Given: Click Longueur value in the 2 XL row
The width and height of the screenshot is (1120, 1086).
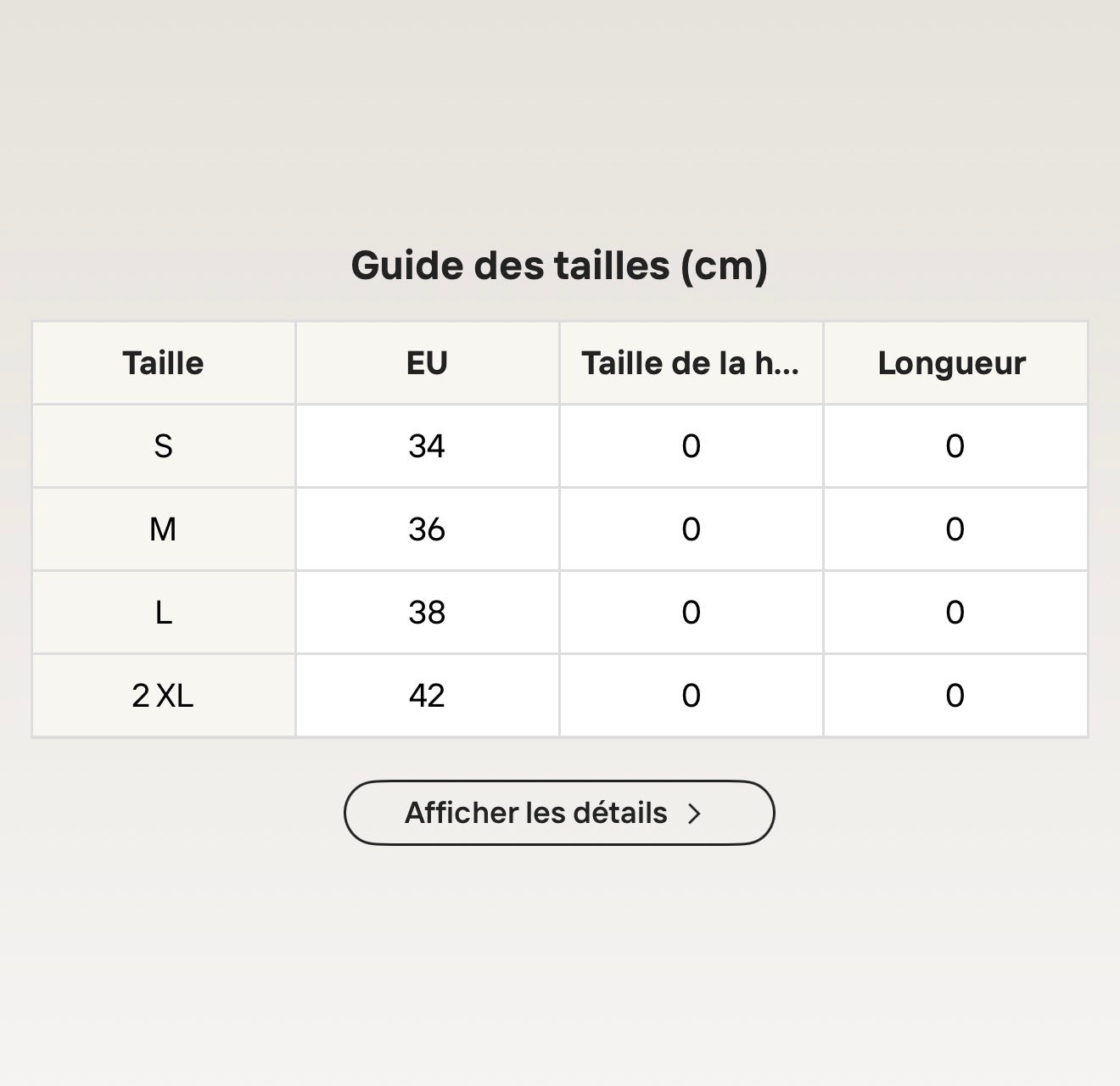Looking at the screenshot, I should click(955, 696).
